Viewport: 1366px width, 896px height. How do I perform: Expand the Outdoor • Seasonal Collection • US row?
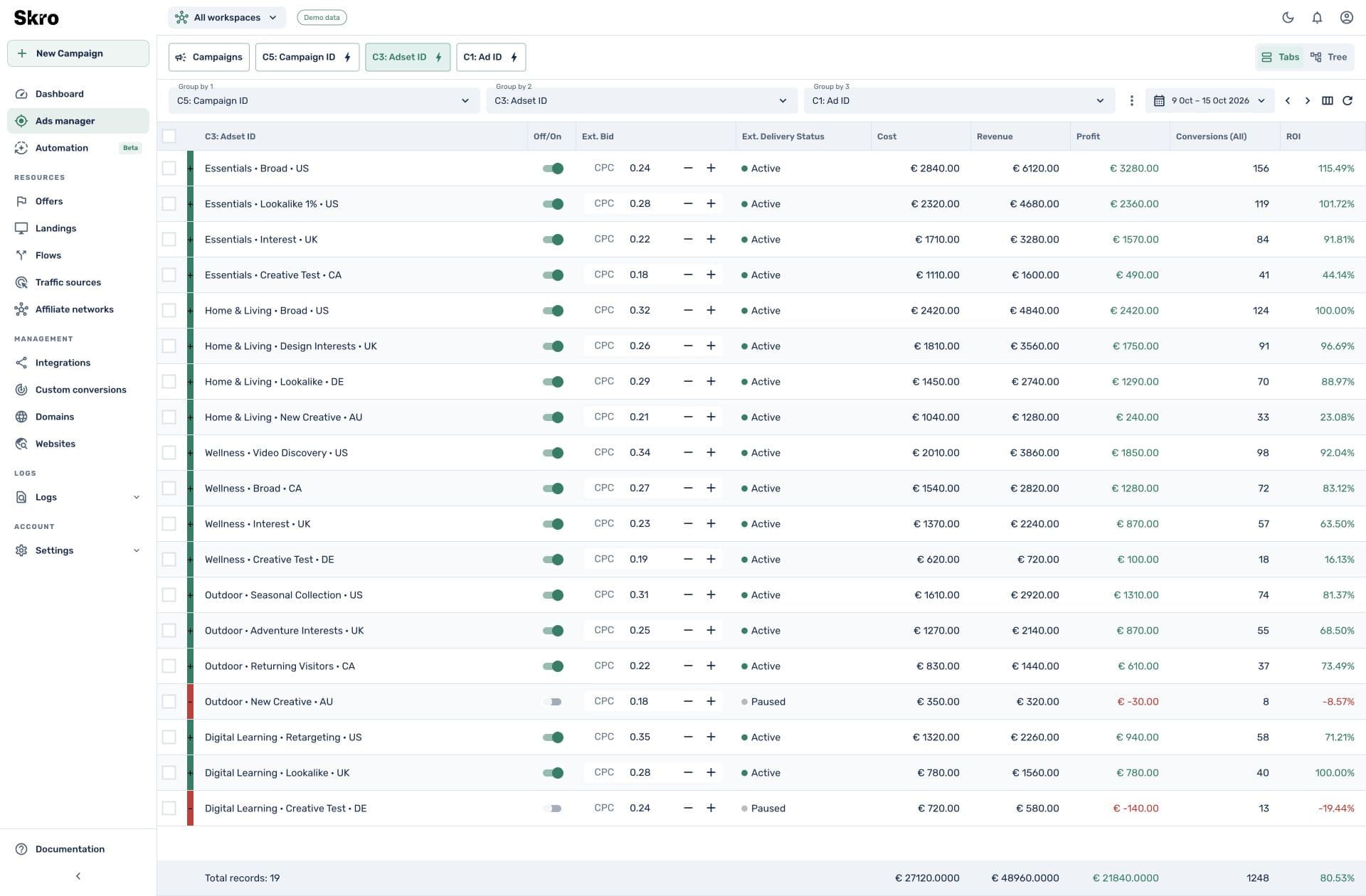(x=190, y=595)
